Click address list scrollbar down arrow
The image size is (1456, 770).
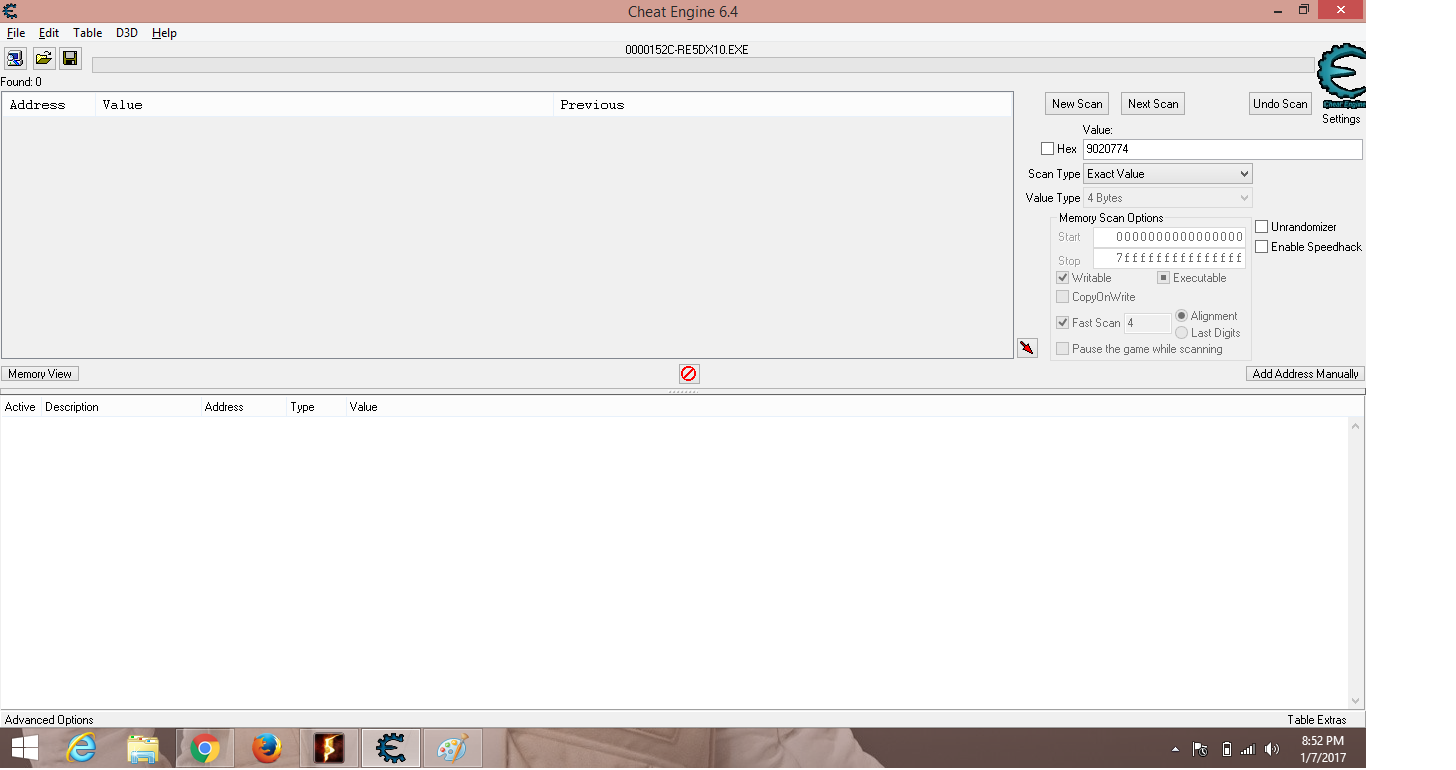click(x=1356, y=701)
